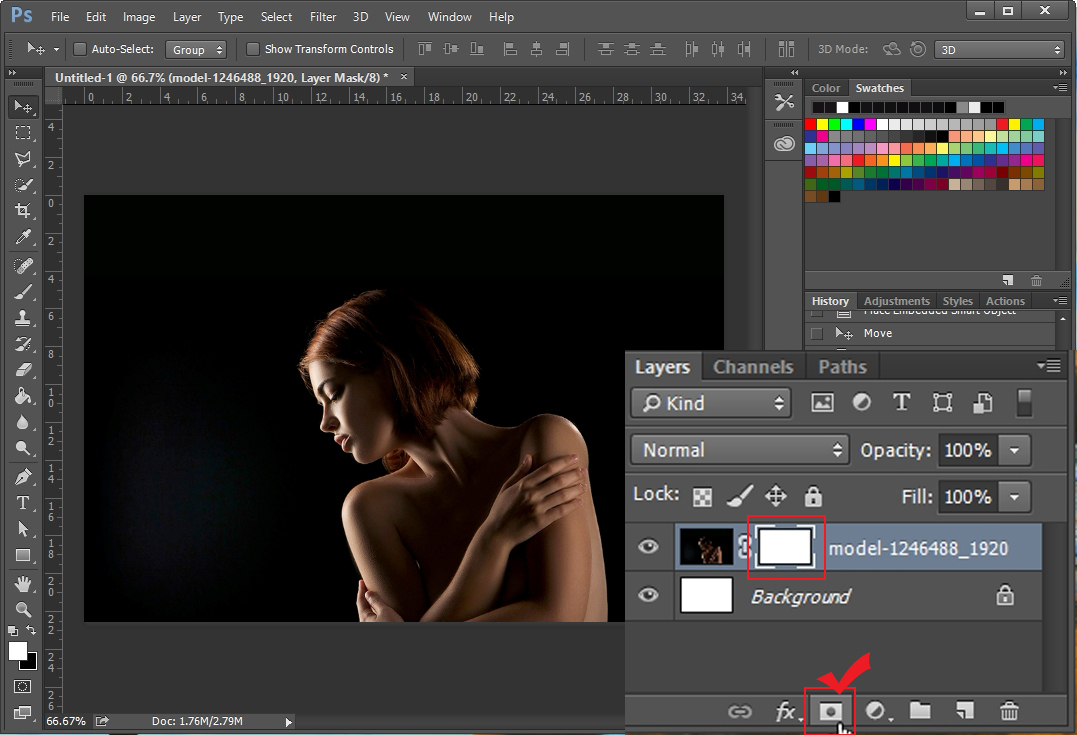Select the Eyedropper tool
Screen dimensions: 1077x735
click(22, 238)
